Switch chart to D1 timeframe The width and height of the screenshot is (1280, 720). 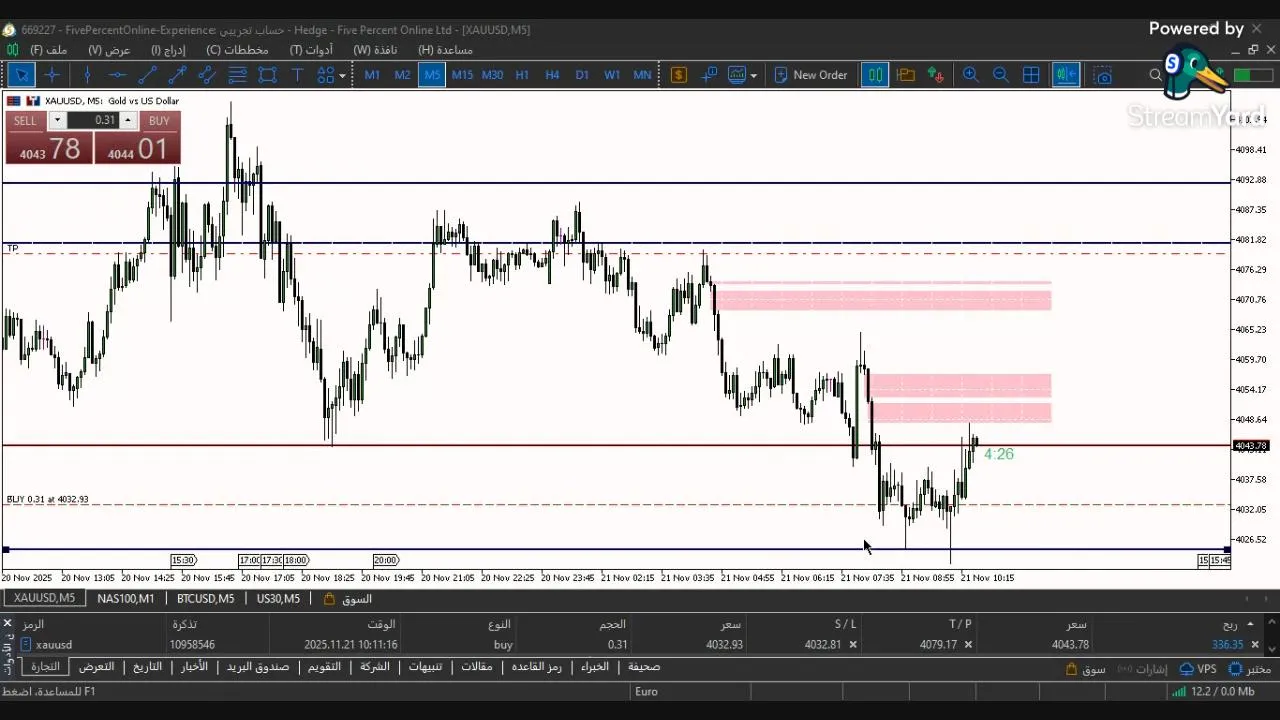click(582, 75)
